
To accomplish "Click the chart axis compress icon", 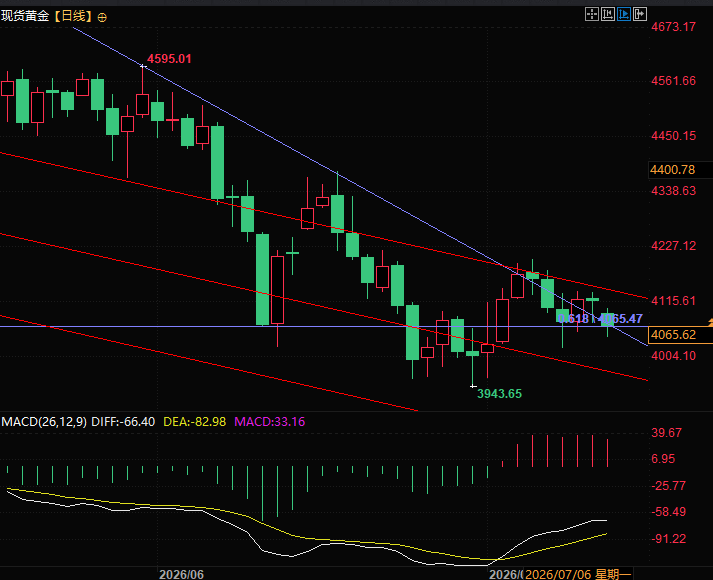I will 608,15.
